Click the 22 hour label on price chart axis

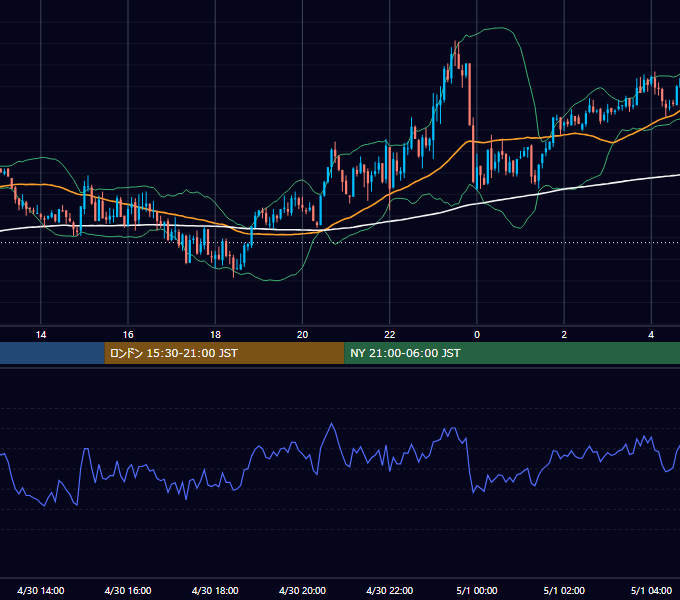click(389, 335)
